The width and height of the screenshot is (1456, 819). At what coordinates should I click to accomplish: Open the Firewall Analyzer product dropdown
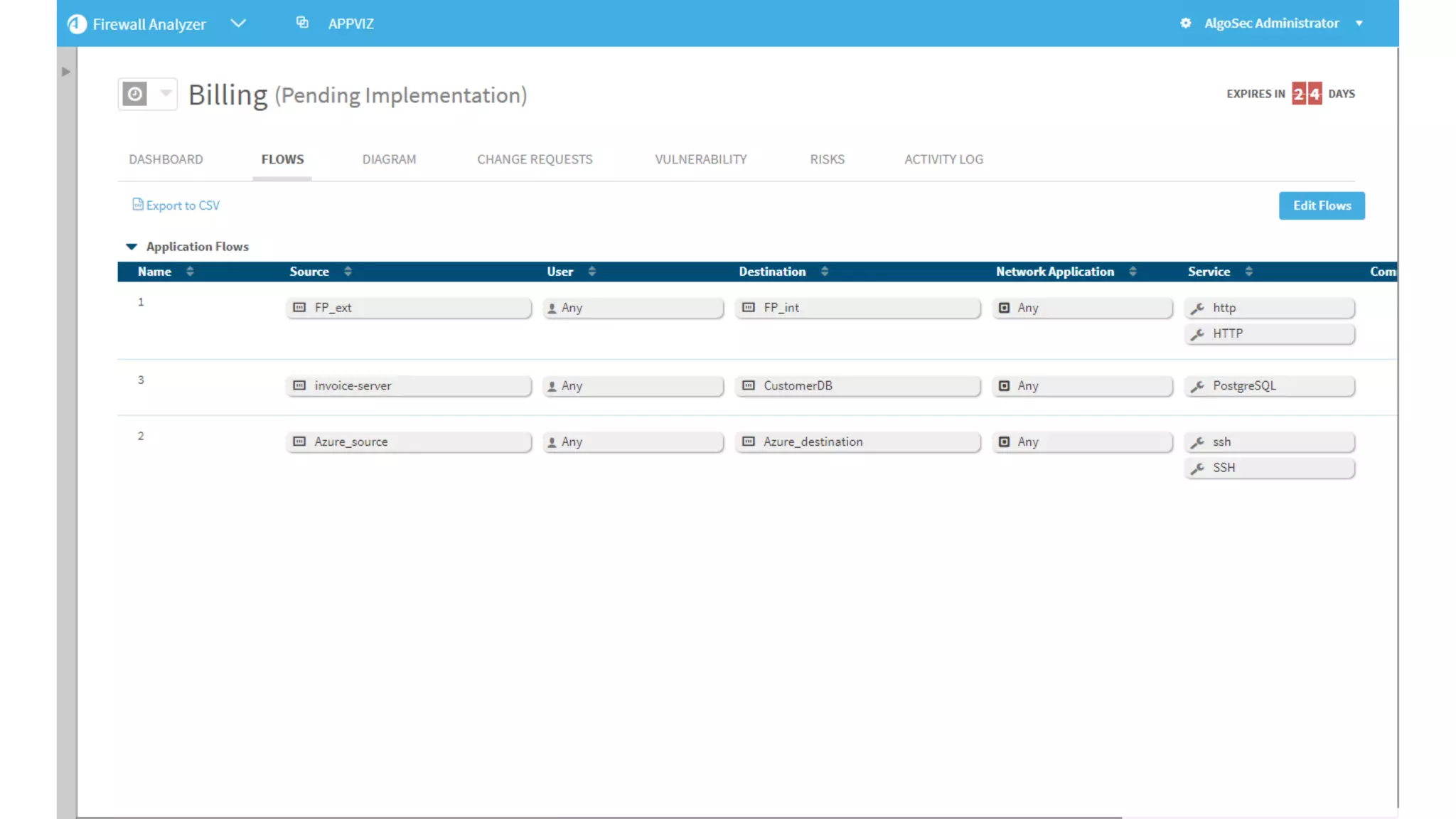pos(238,23)
